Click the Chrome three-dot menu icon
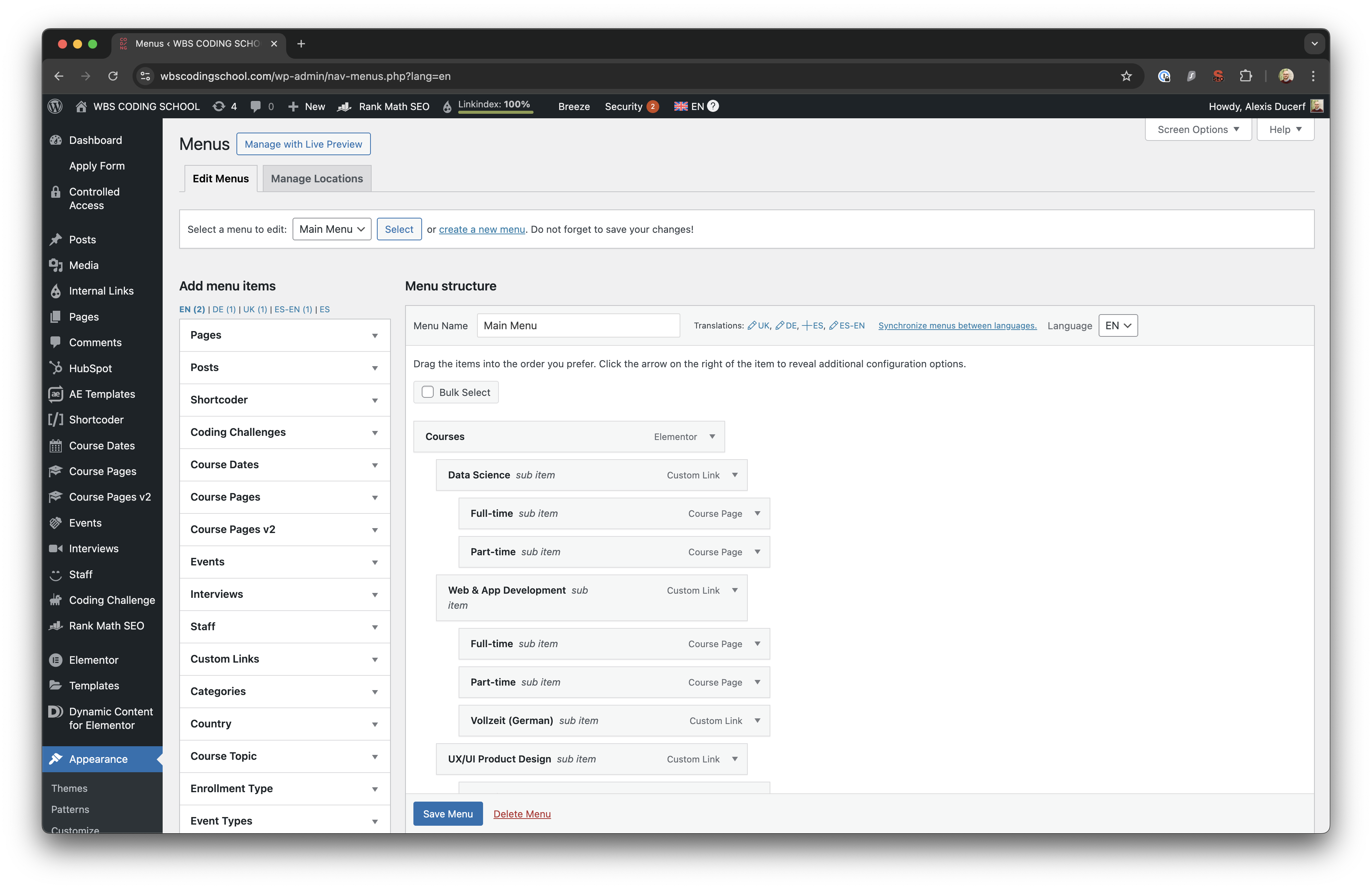Screen dimensions: 1372x889 (1313, 76)
